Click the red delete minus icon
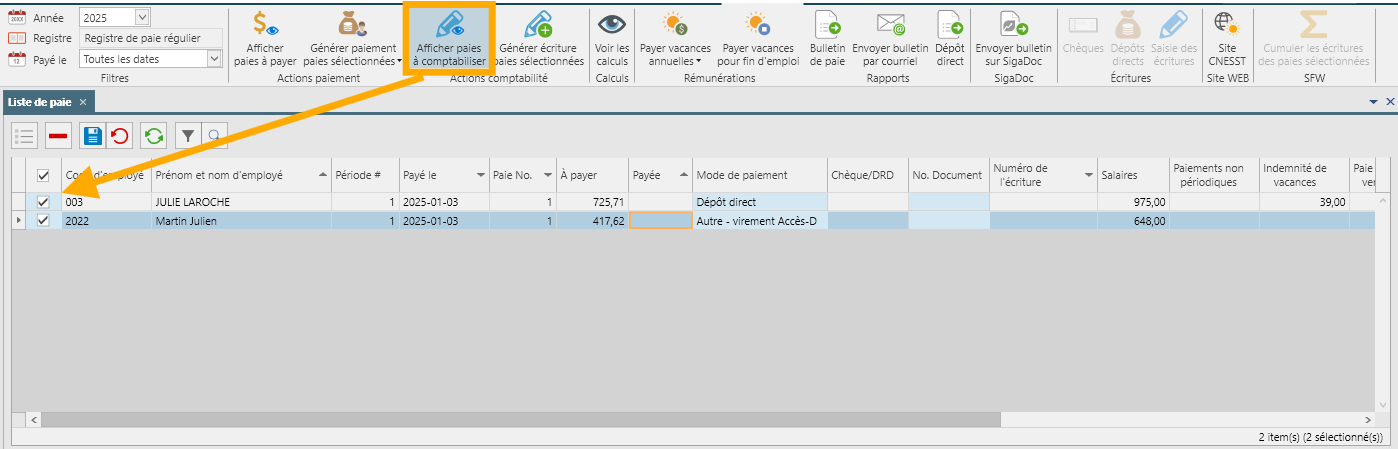This screenshot has width=1398, height=449. [58, 135]
